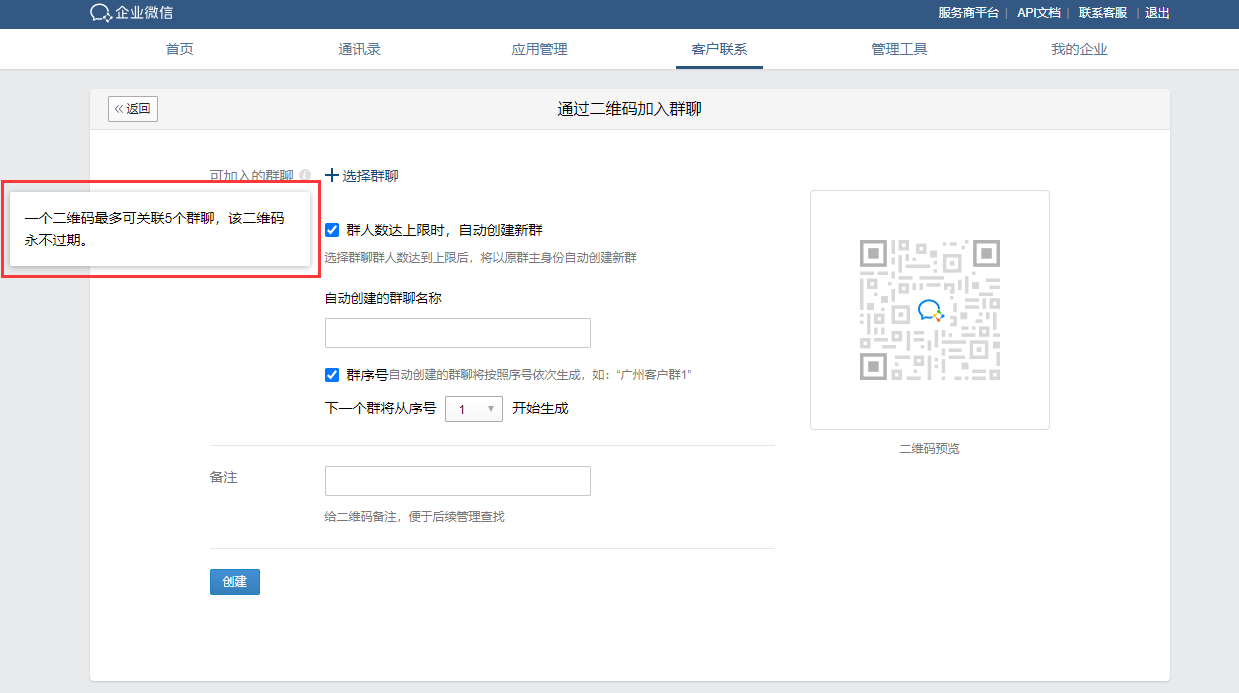The image size is (1239, 693).
Task: Focus the 自动创建的群聊名称 input field
Action: coord(457,333)
